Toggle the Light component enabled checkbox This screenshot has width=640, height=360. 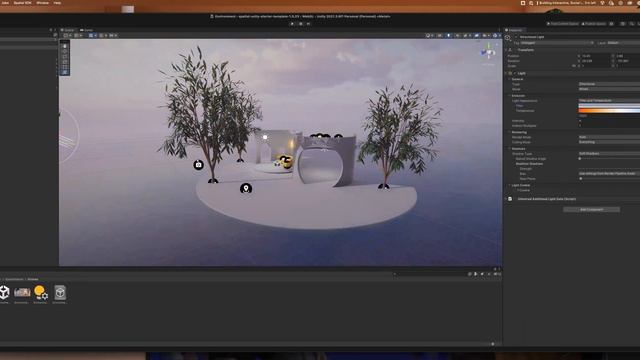pos(515,73)
